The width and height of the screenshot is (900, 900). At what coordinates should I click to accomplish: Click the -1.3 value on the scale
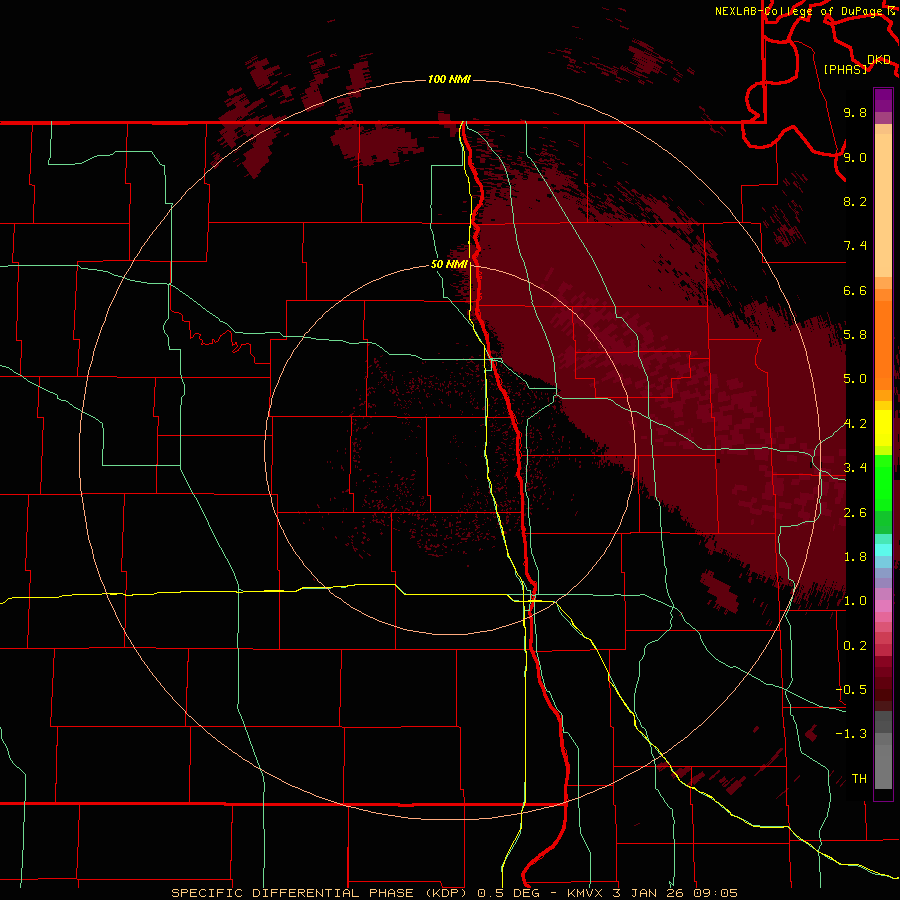[851, 734]
